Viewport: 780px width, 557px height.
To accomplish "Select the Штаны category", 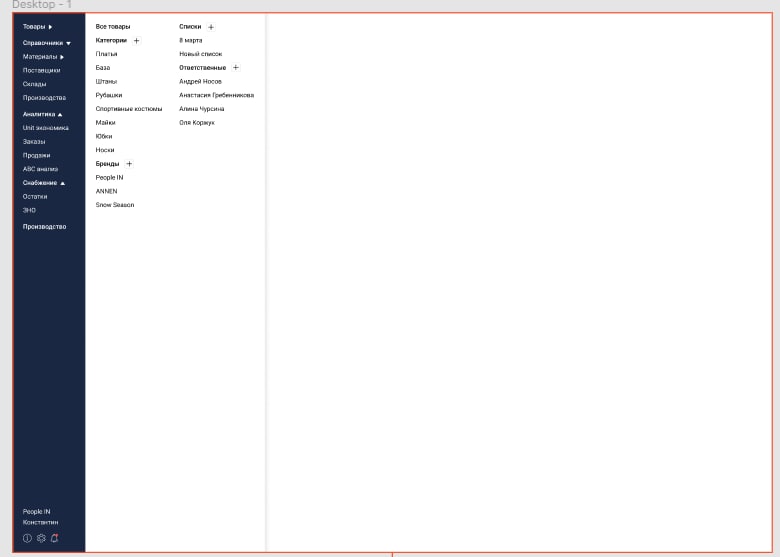I will (106, 82).
